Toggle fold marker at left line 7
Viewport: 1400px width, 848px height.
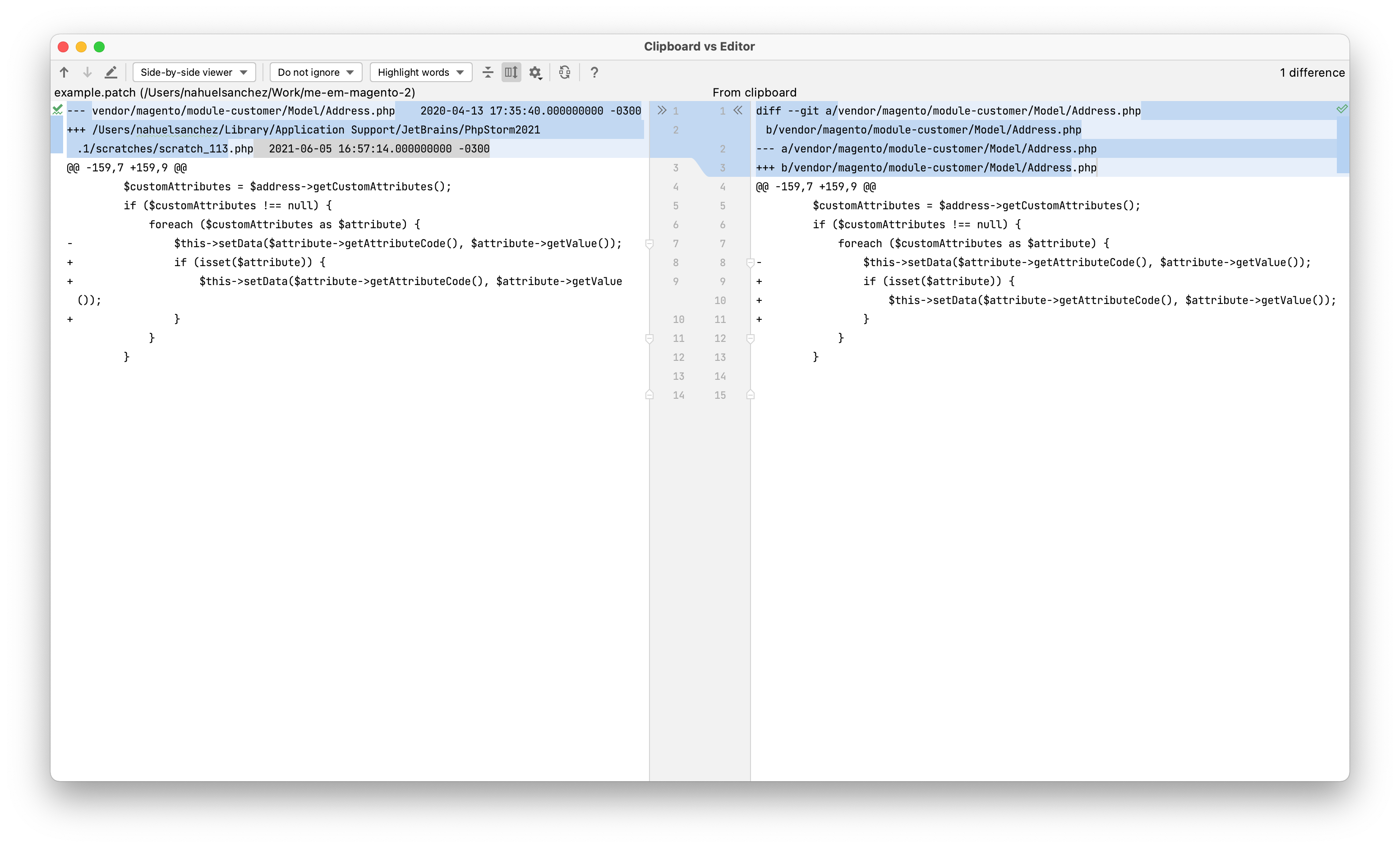pyautogui.click(x=649, y=244)
